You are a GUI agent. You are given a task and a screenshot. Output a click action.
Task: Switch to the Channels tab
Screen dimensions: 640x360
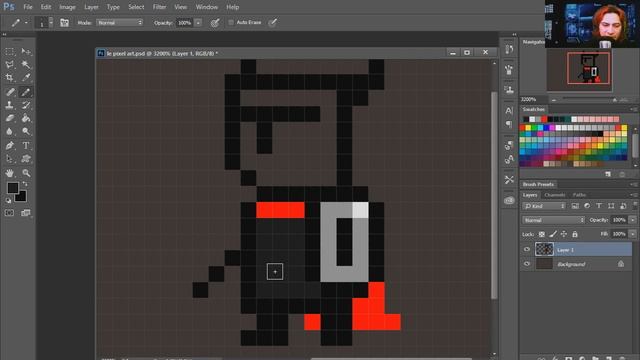click(555, 195)
